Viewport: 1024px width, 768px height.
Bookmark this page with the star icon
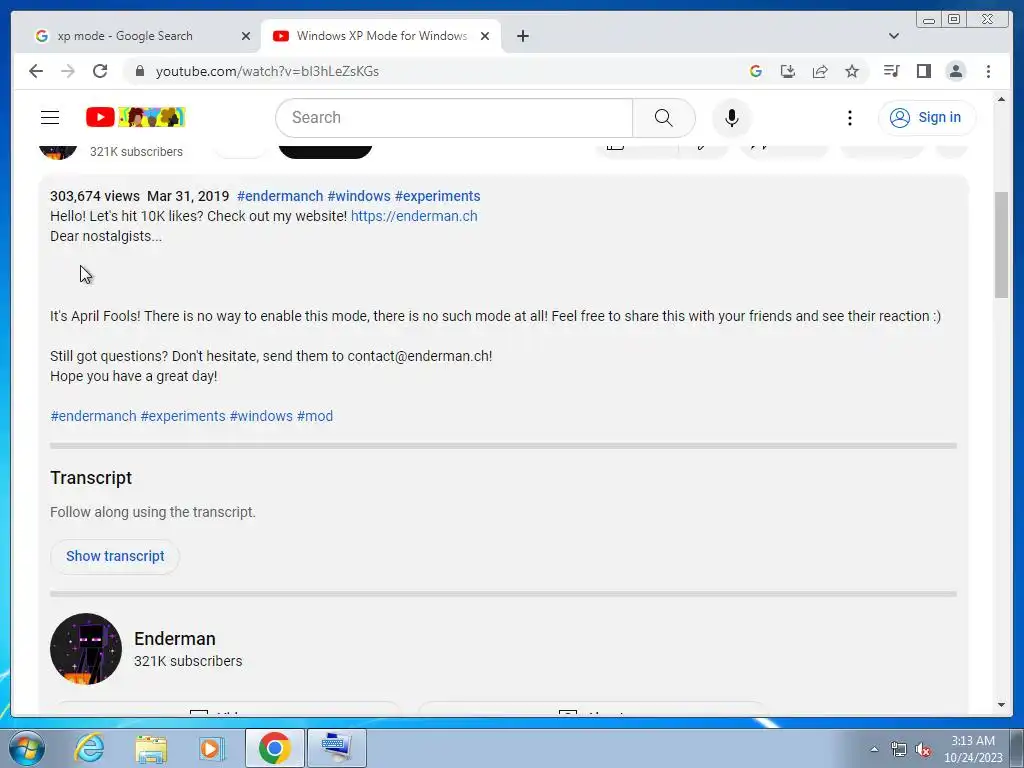click(x=852, y=71)
